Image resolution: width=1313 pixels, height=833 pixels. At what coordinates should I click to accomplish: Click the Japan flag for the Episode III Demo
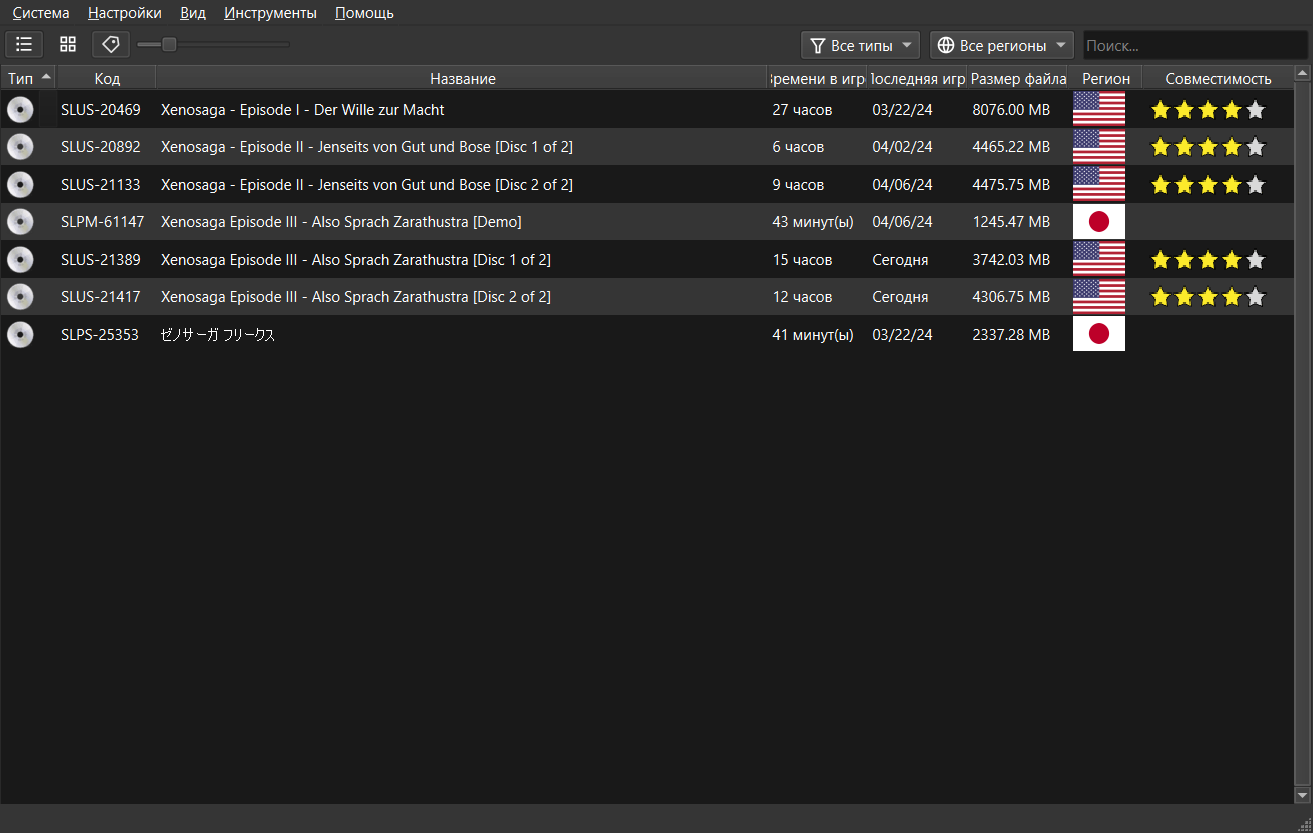point(1099,222)
